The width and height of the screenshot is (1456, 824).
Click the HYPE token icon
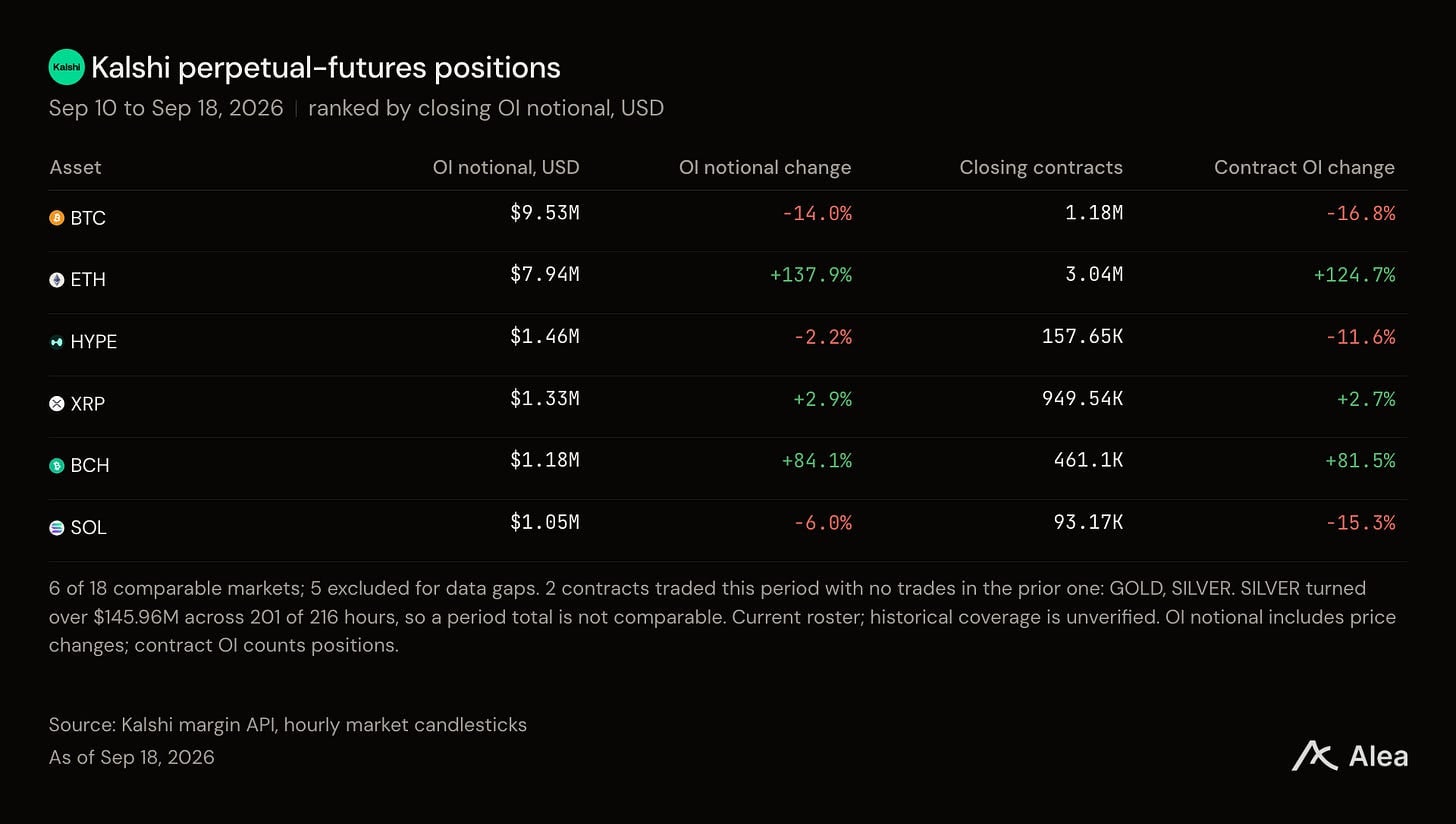pyautogui.click(x=57, y=342)
